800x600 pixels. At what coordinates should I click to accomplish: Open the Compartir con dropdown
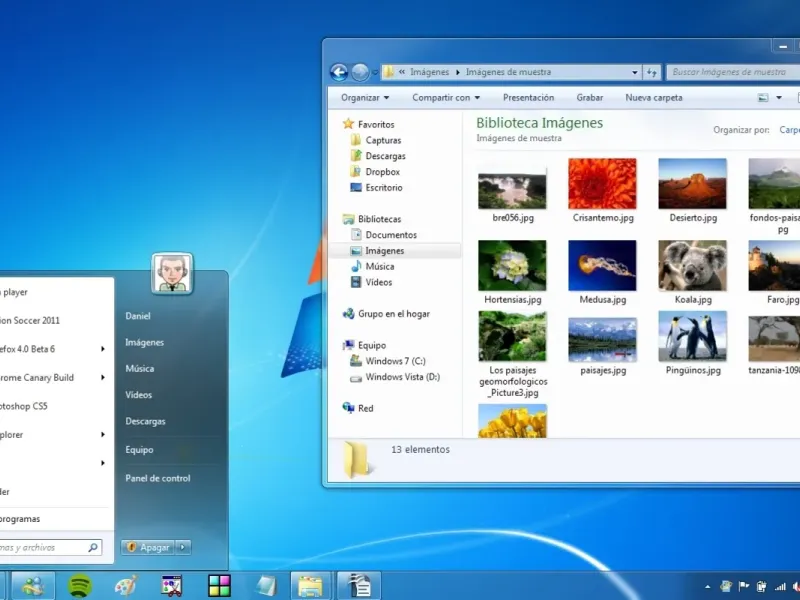click(446, 97)
